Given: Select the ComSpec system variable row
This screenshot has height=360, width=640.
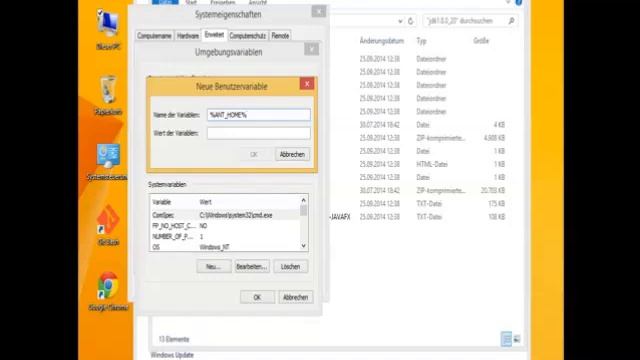Looking at the screenshot, I should coord(225,215).
